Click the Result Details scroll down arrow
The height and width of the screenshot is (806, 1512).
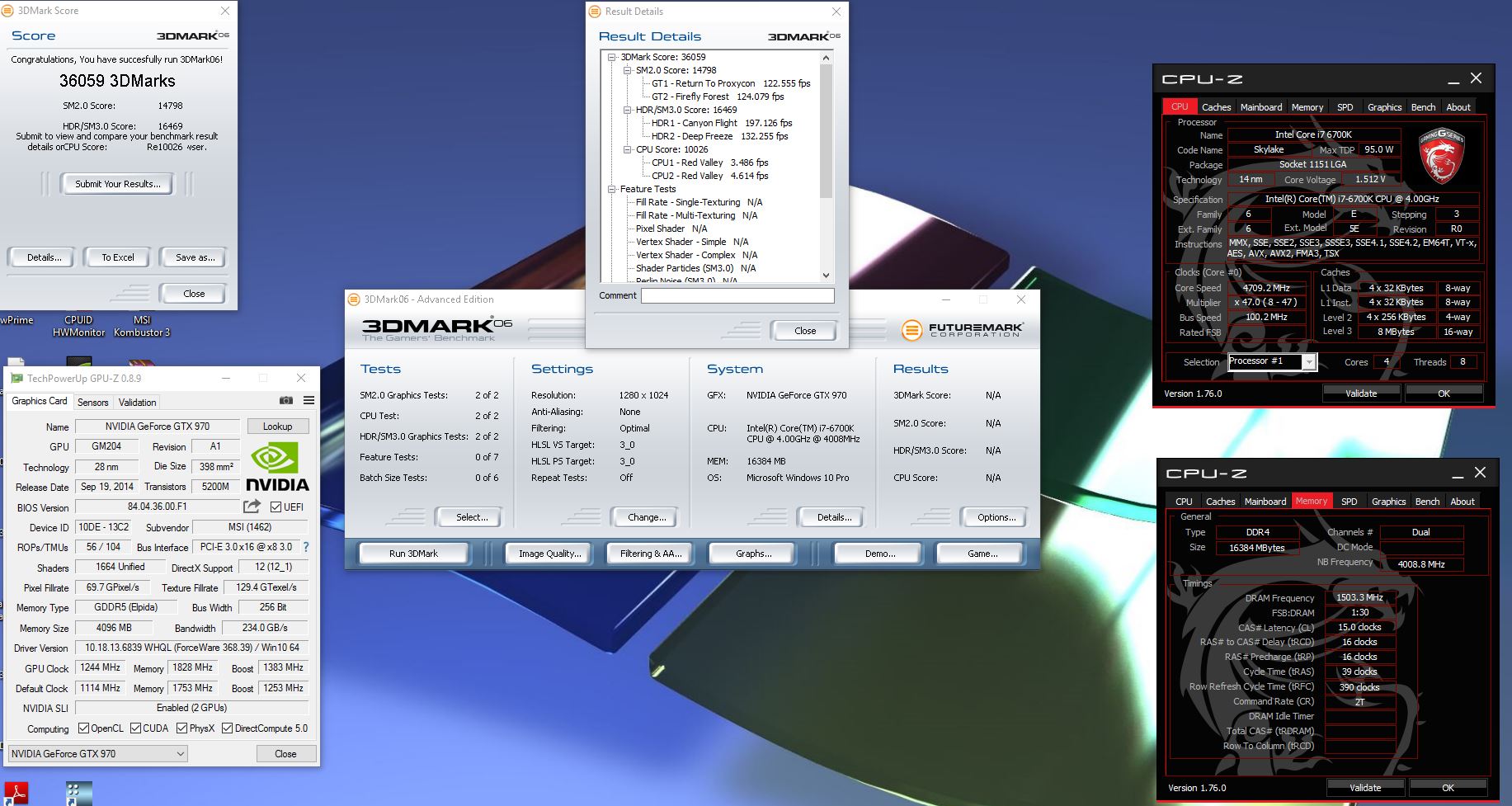click(826, 276)
